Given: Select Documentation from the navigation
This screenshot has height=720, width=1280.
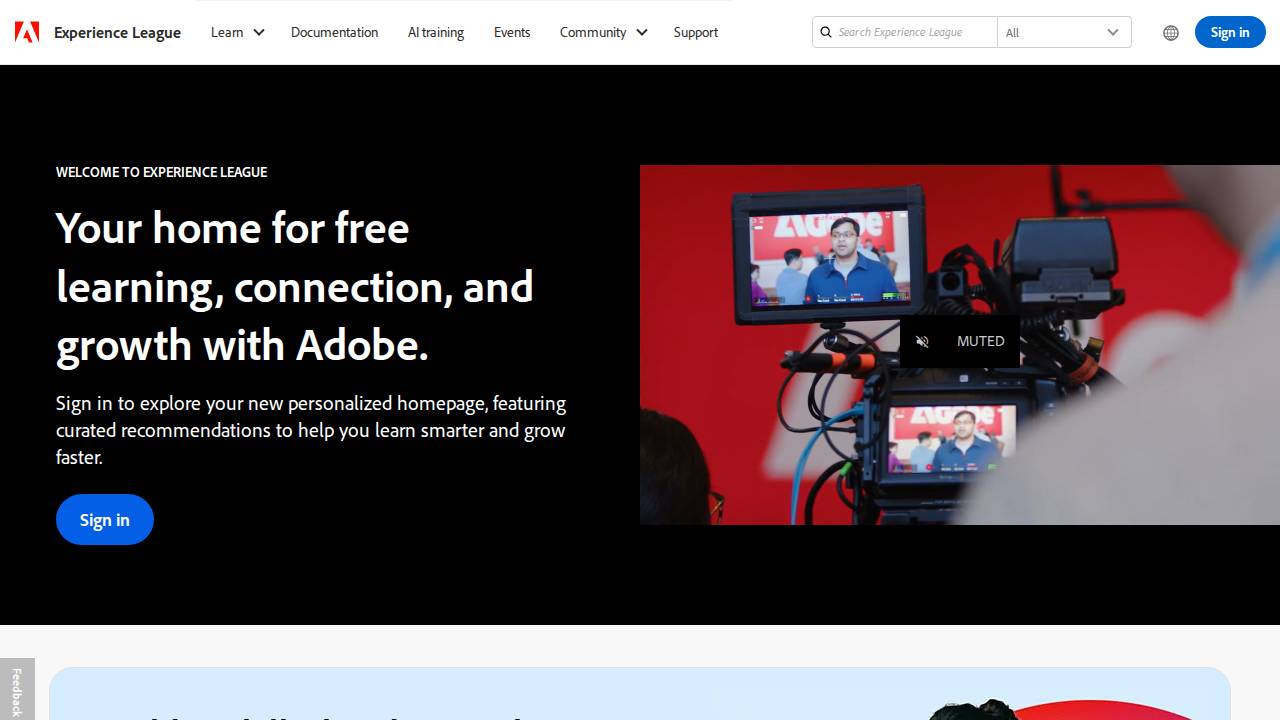Looking at the screenshot, I should (334, 32).
